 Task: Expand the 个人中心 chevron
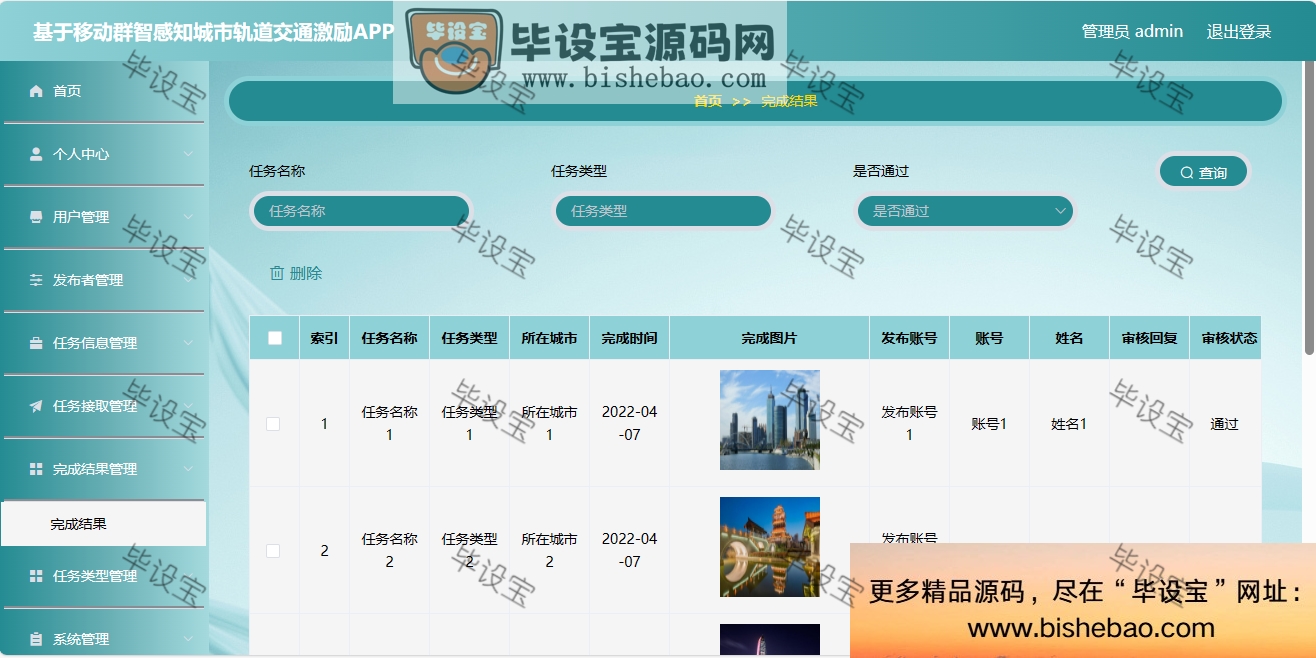pos(188,154)
